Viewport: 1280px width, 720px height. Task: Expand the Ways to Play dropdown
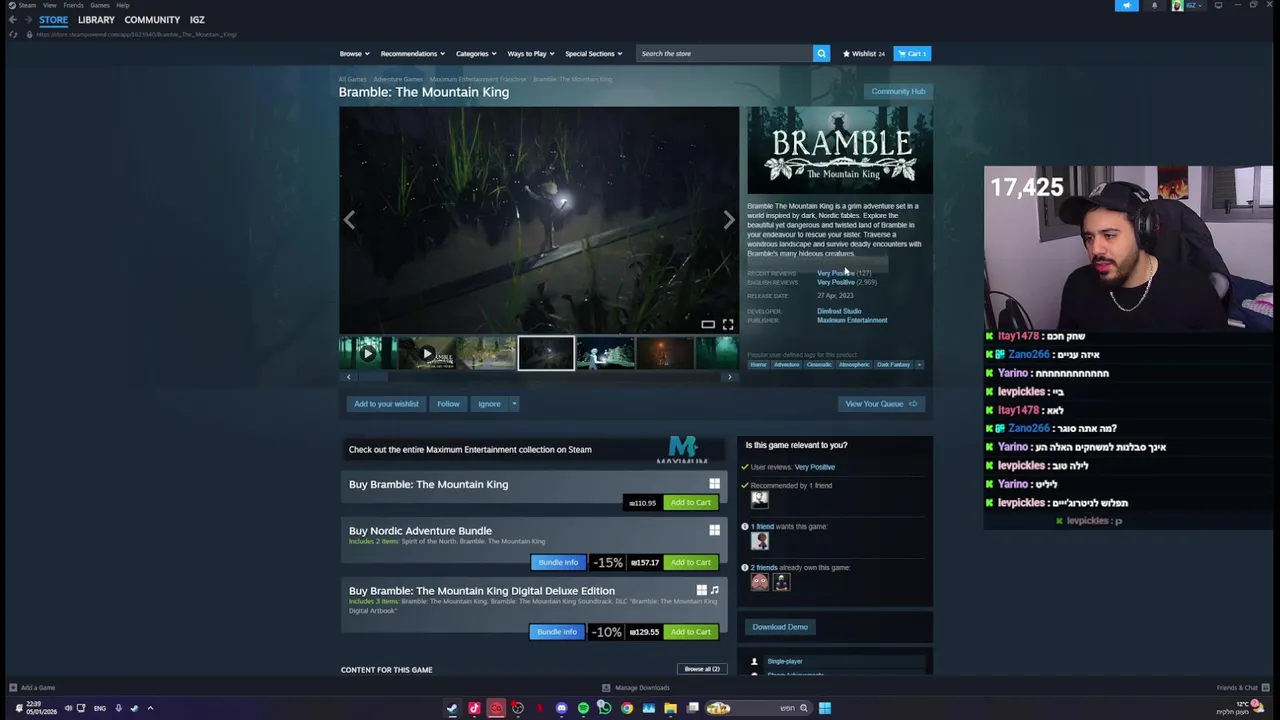(531, 53)
